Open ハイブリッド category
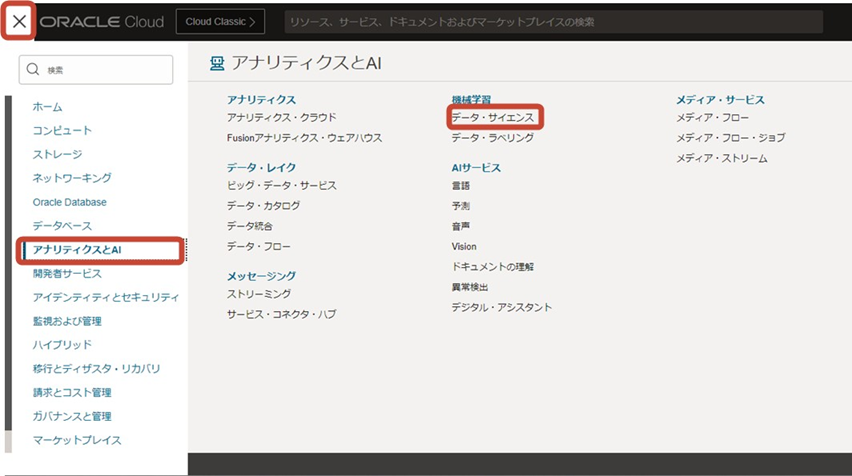 point(62,345)
